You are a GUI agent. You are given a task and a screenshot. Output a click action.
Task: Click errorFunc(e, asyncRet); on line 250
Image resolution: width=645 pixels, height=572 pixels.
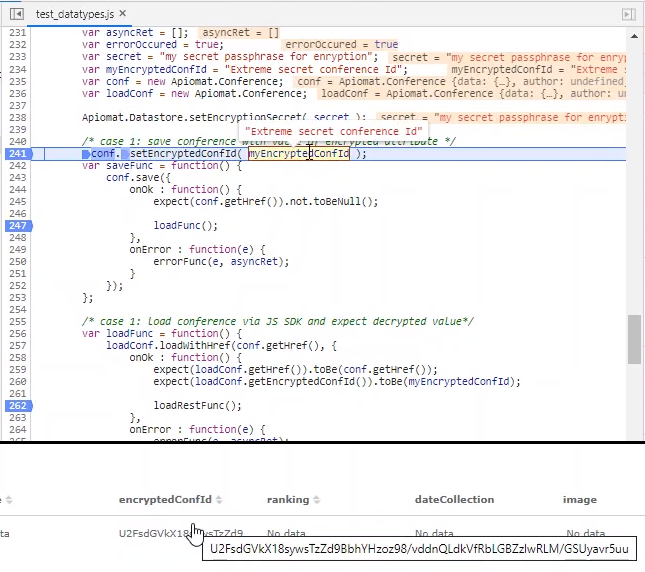pos(221,262)
